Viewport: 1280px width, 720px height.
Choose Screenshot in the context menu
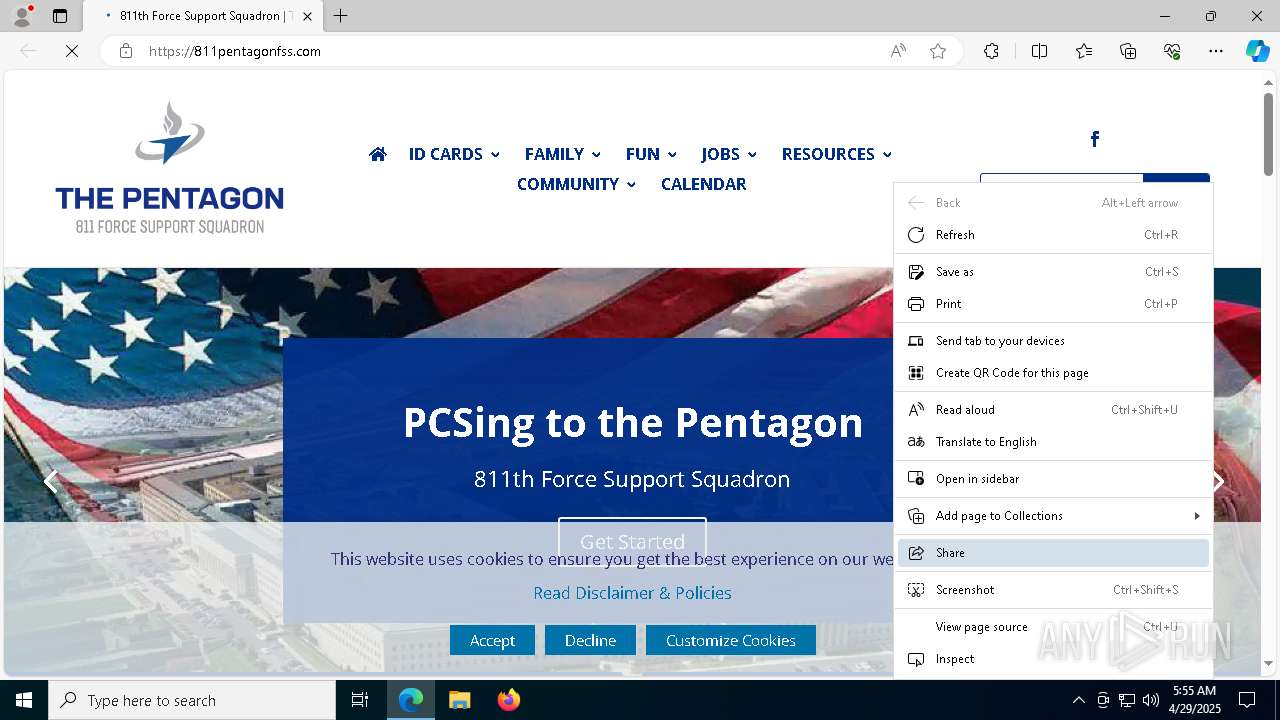coord(1053,590)
